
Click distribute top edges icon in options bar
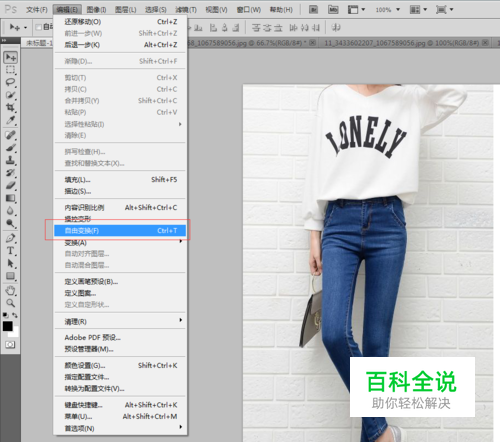pos(256,28)
